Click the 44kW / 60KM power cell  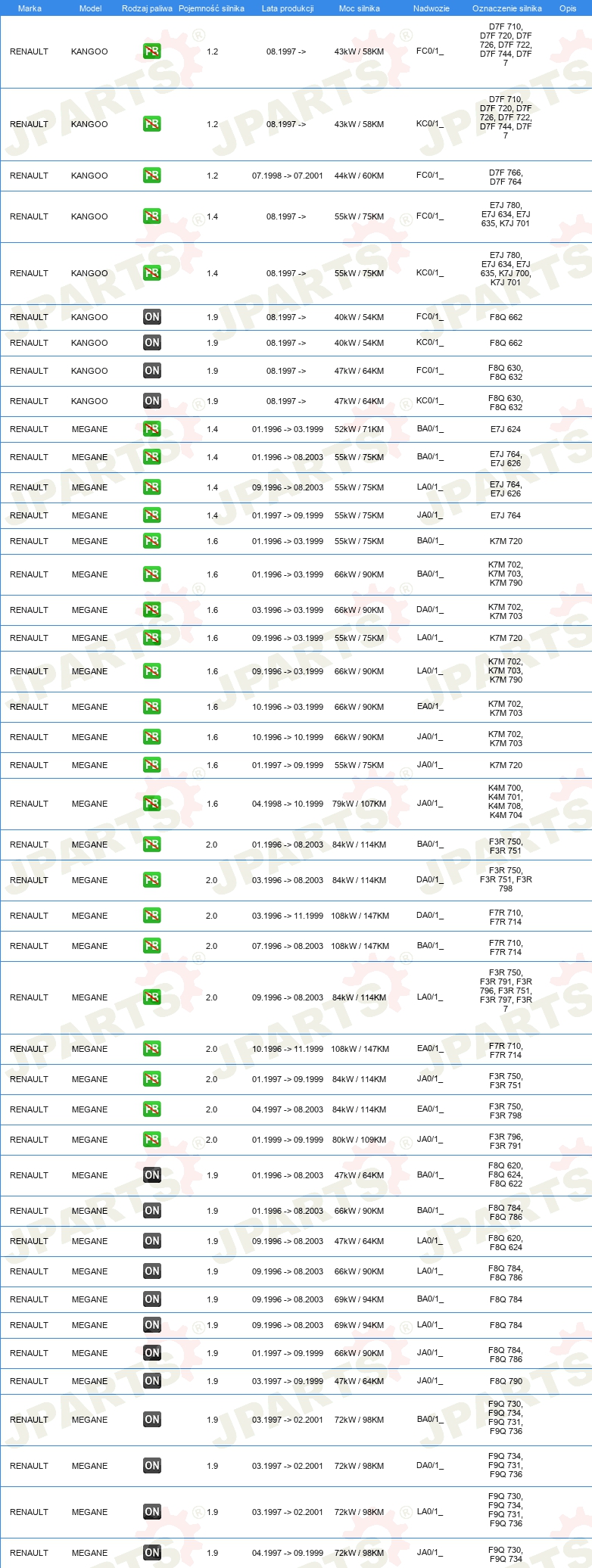coord(359,176)
